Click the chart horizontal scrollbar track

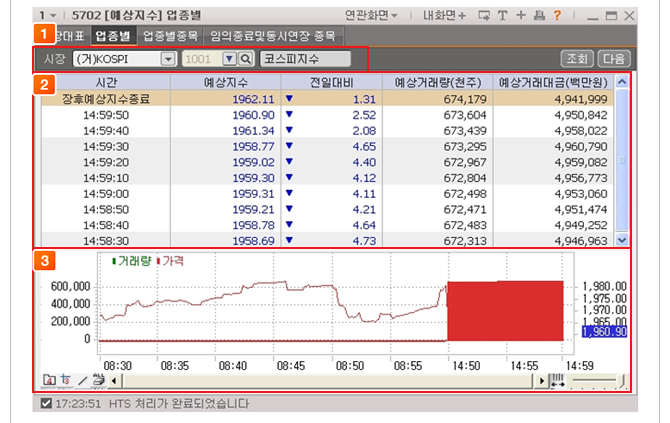click(328, 380)
